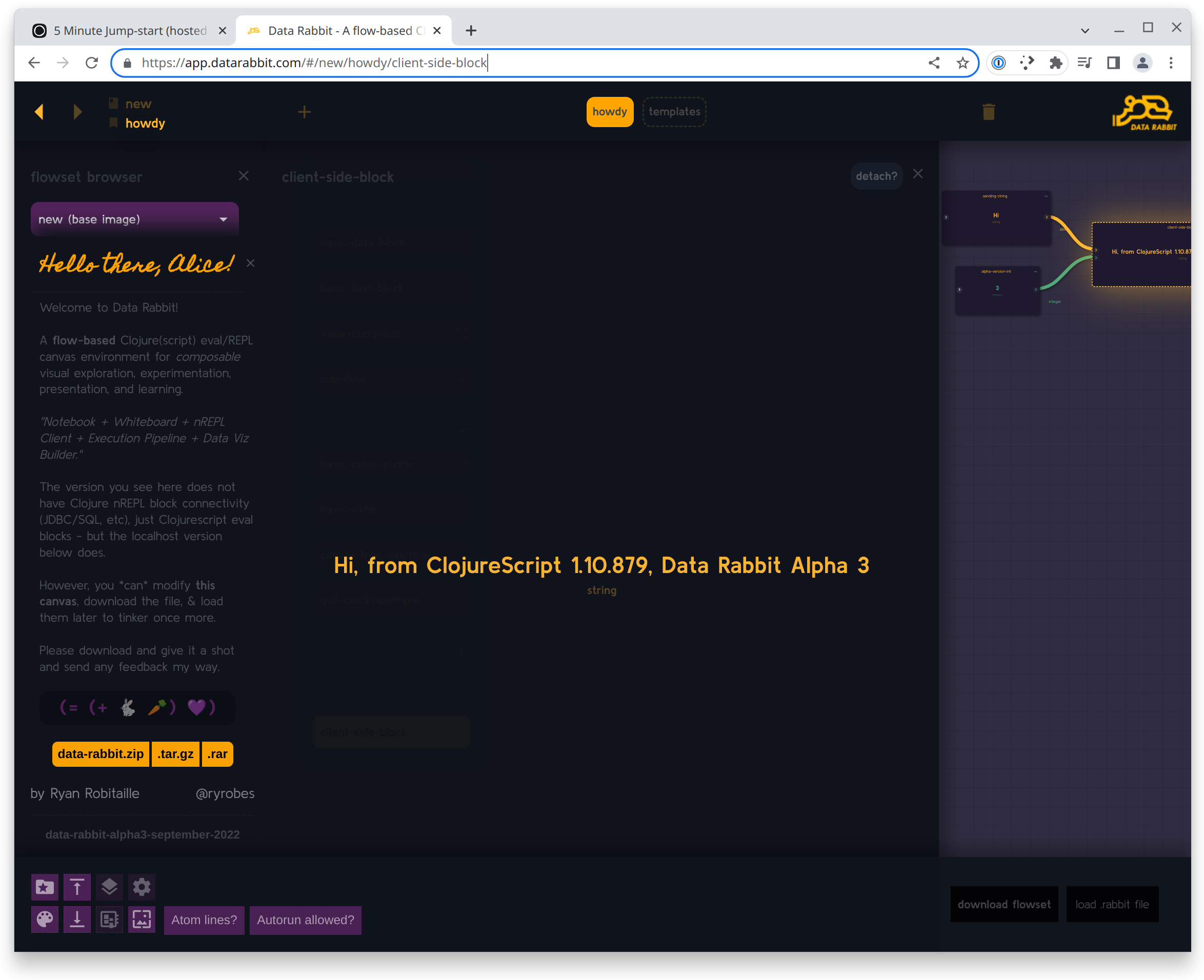Toggle the Atom lines? option
The width and height of the screenshot is (1204, 980).
pyautogui.click(x=204, y=920)
